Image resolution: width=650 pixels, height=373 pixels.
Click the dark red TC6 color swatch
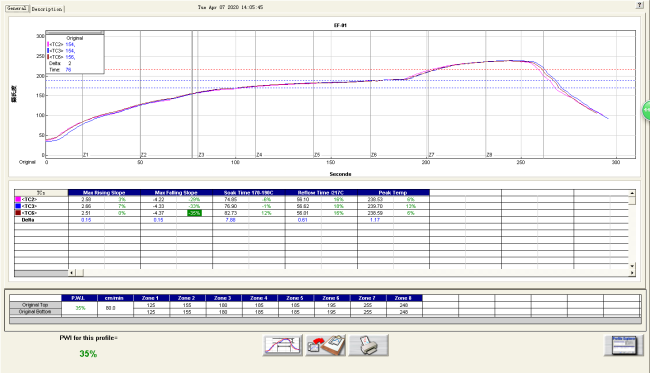click(x=18, y=213)
